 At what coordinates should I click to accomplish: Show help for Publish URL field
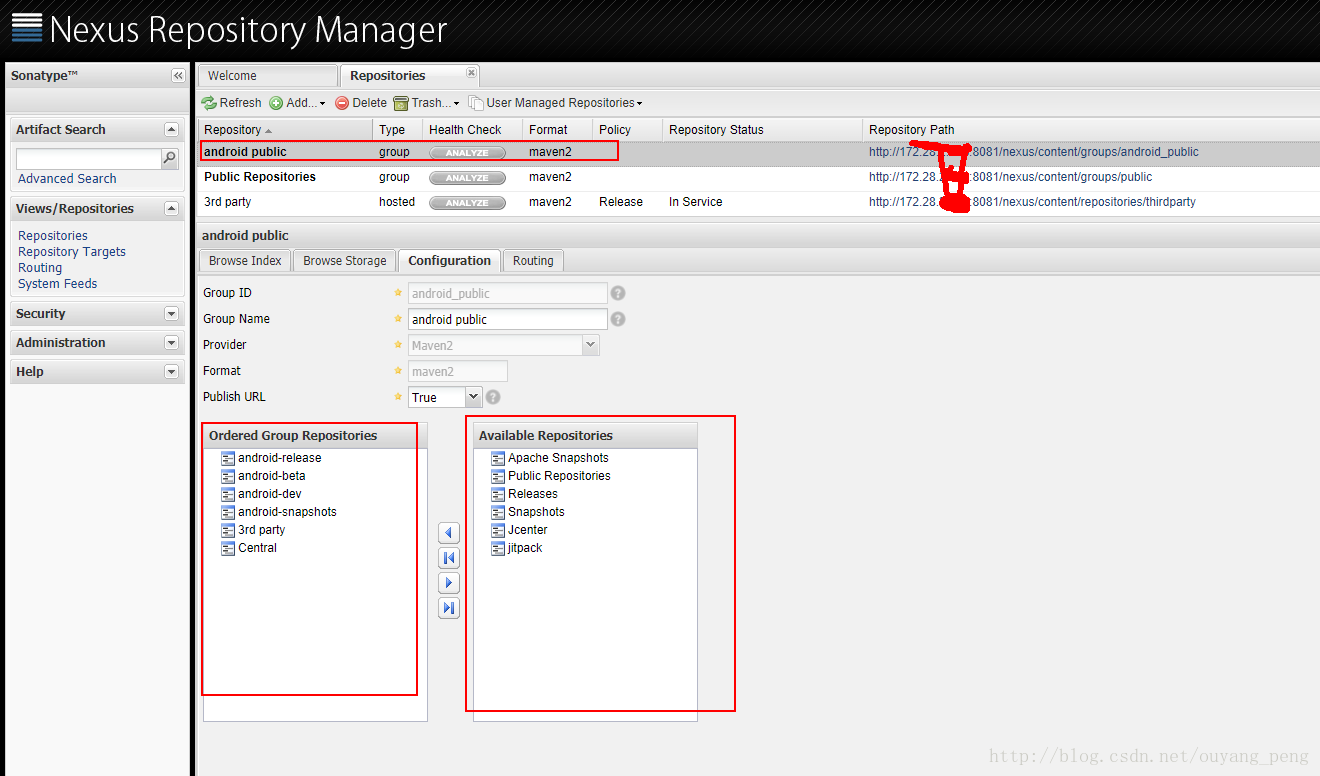(x=493, y=397)
